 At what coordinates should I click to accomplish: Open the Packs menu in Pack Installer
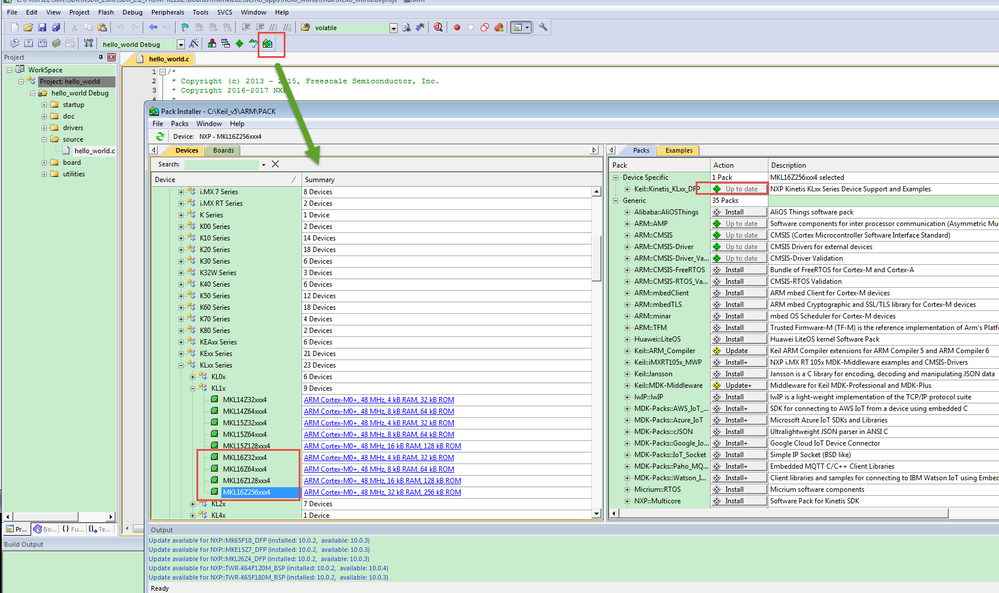tap(180, 124)
